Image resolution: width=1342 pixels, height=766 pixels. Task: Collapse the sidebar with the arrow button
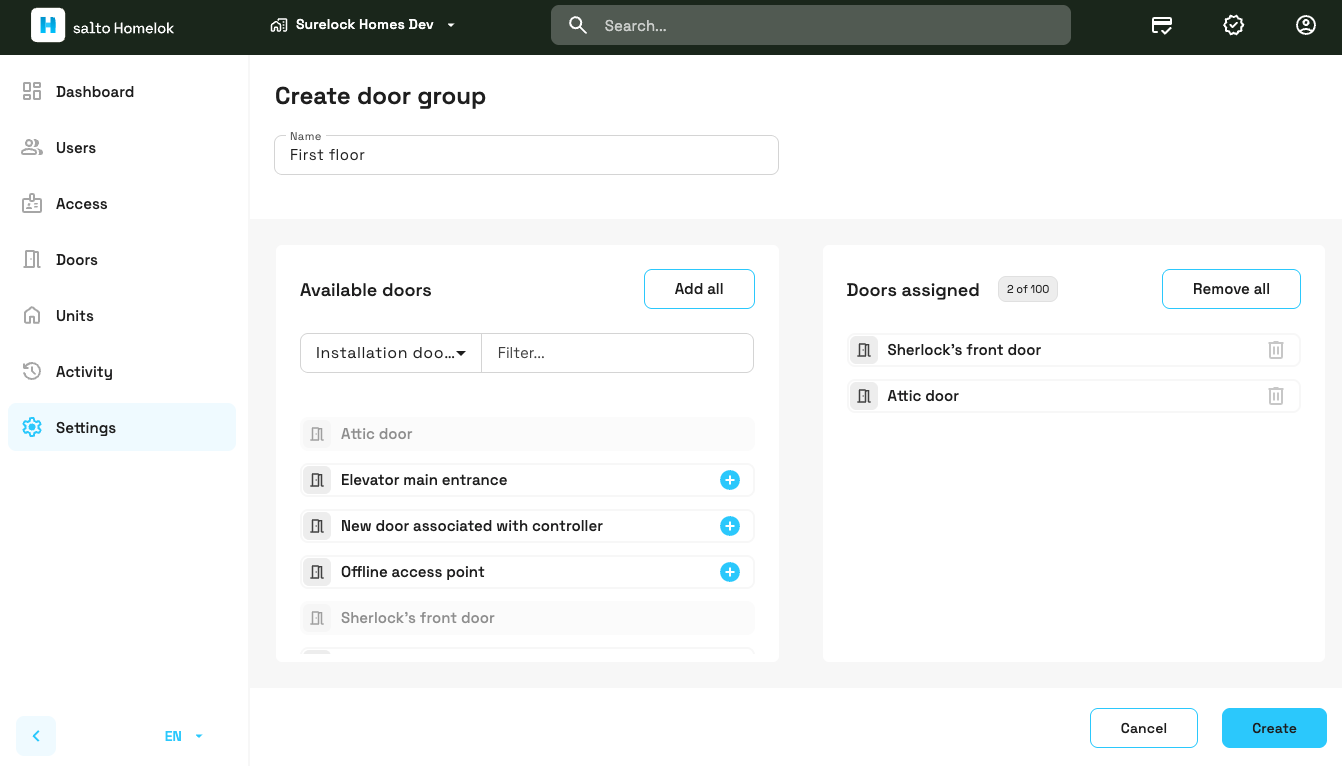tap(36, 736)
